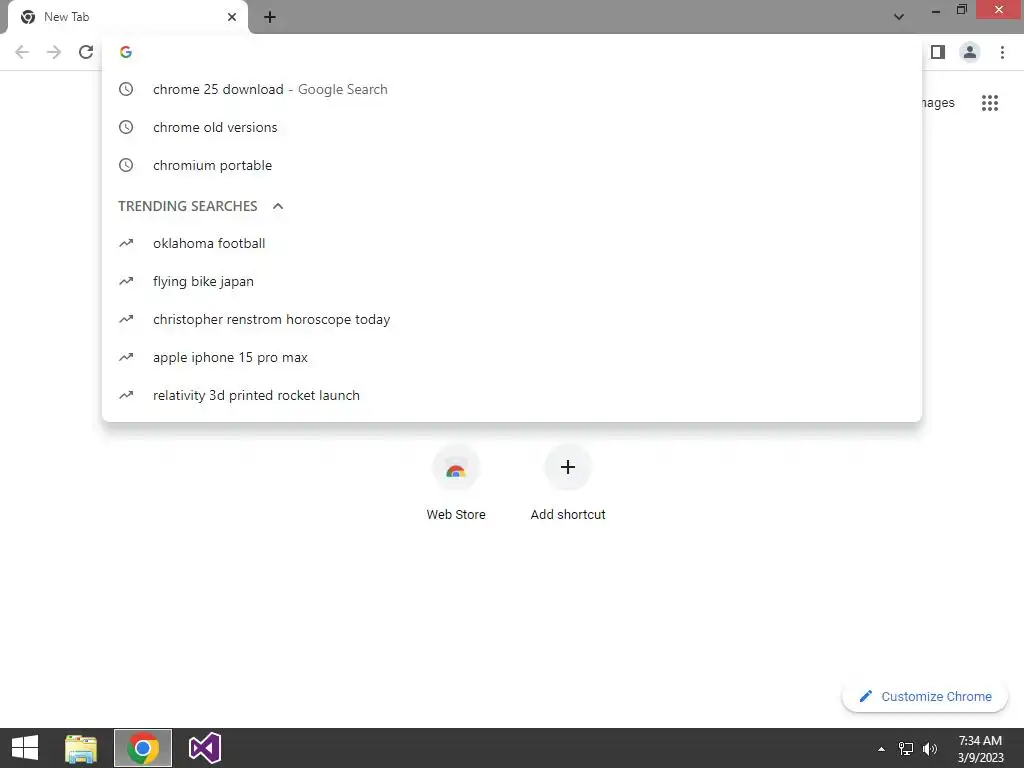Open a new tab with plus button
Image resolution: width=1024 pixels, height=768 pixels.
(x=270, y=17)
